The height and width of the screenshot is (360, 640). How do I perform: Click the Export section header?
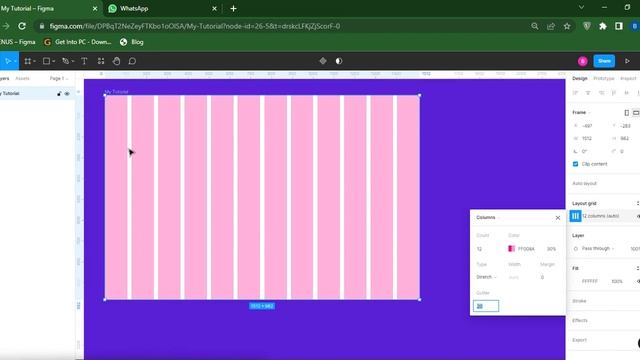coord(579,340)
